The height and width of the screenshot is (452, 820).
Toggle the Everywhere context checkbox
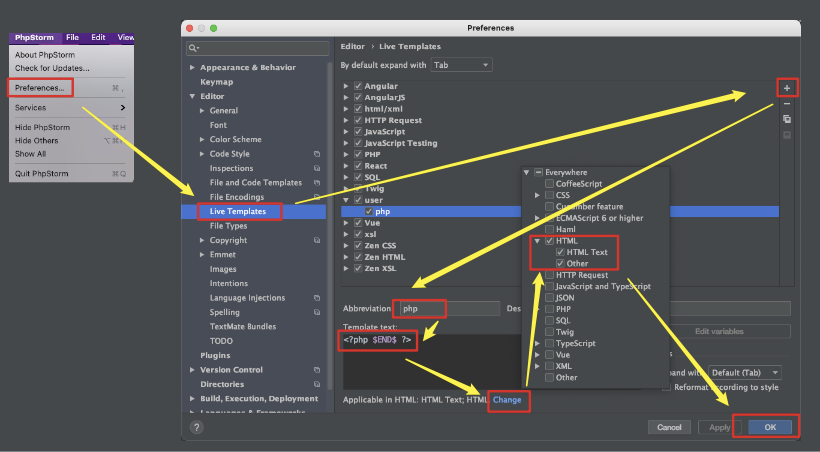pyautogui.click(x=538, y=172)
